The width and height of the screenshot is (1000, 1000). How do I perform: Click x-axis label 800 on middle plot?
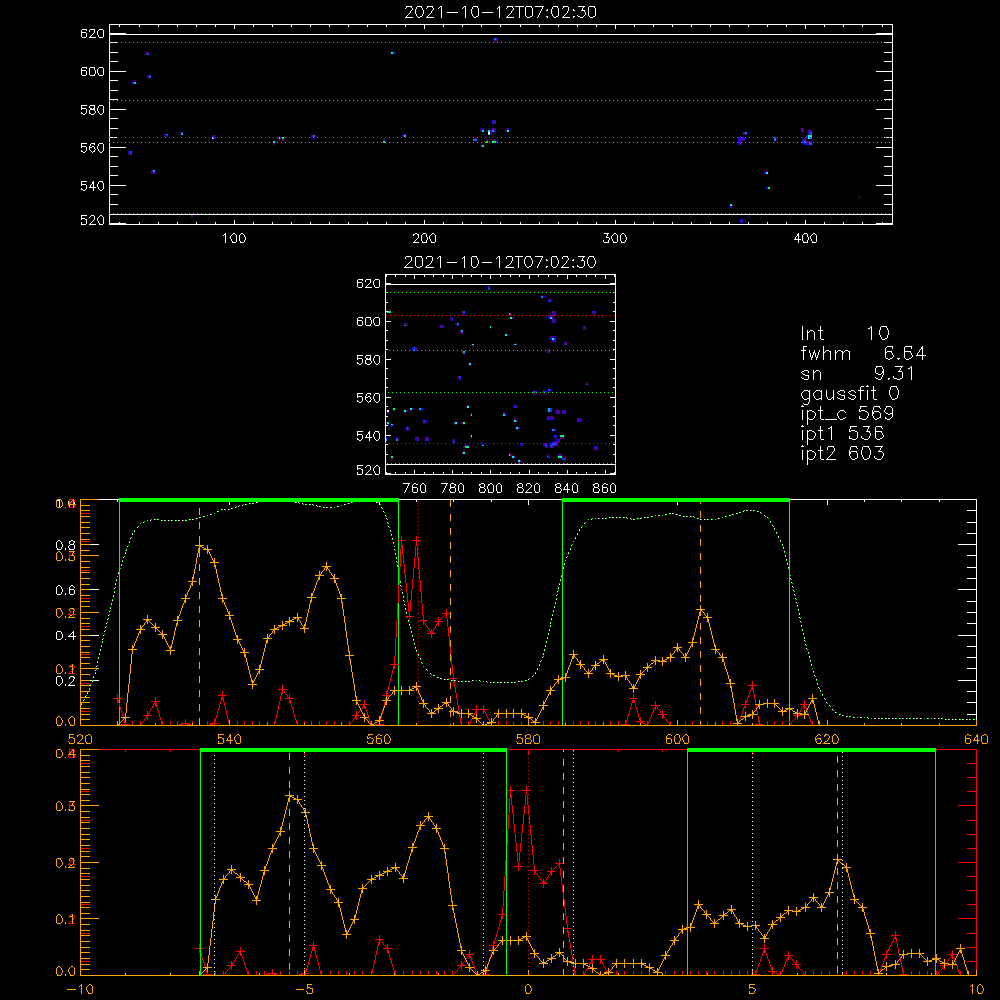[490, 489]
